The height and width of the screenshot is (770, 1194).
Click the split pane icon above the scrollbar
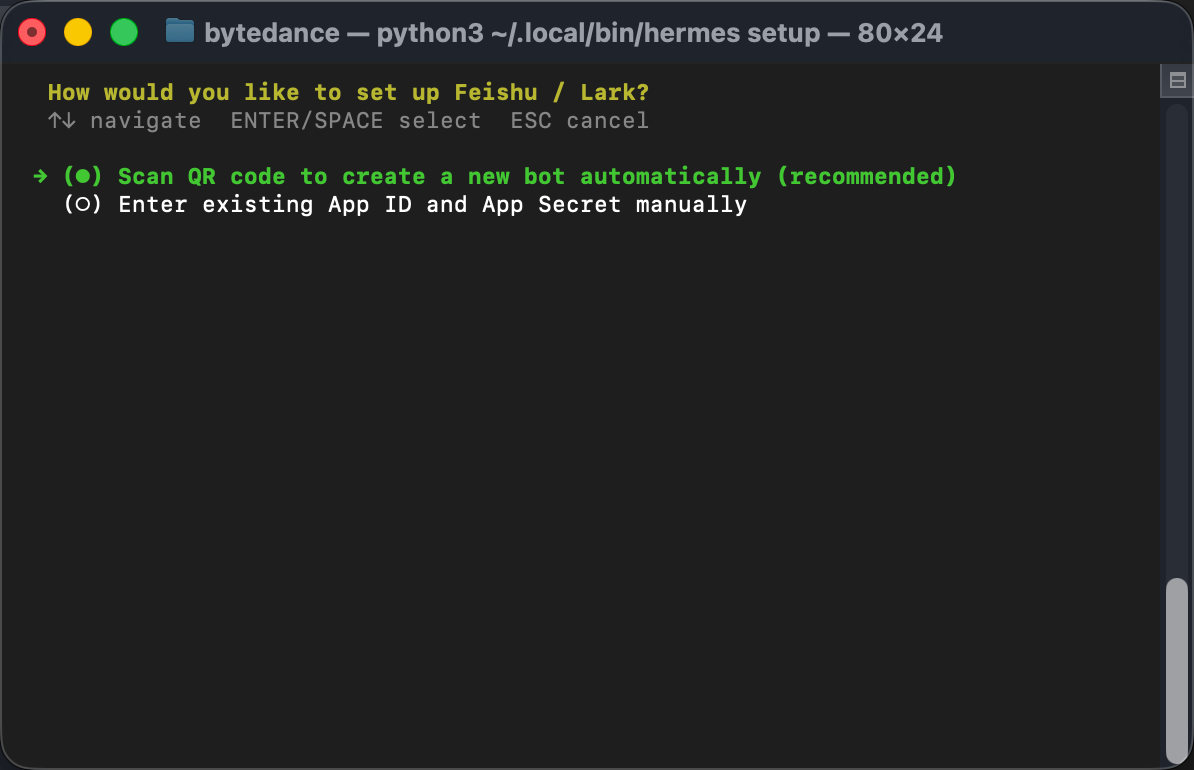(x=1176, y=81)
